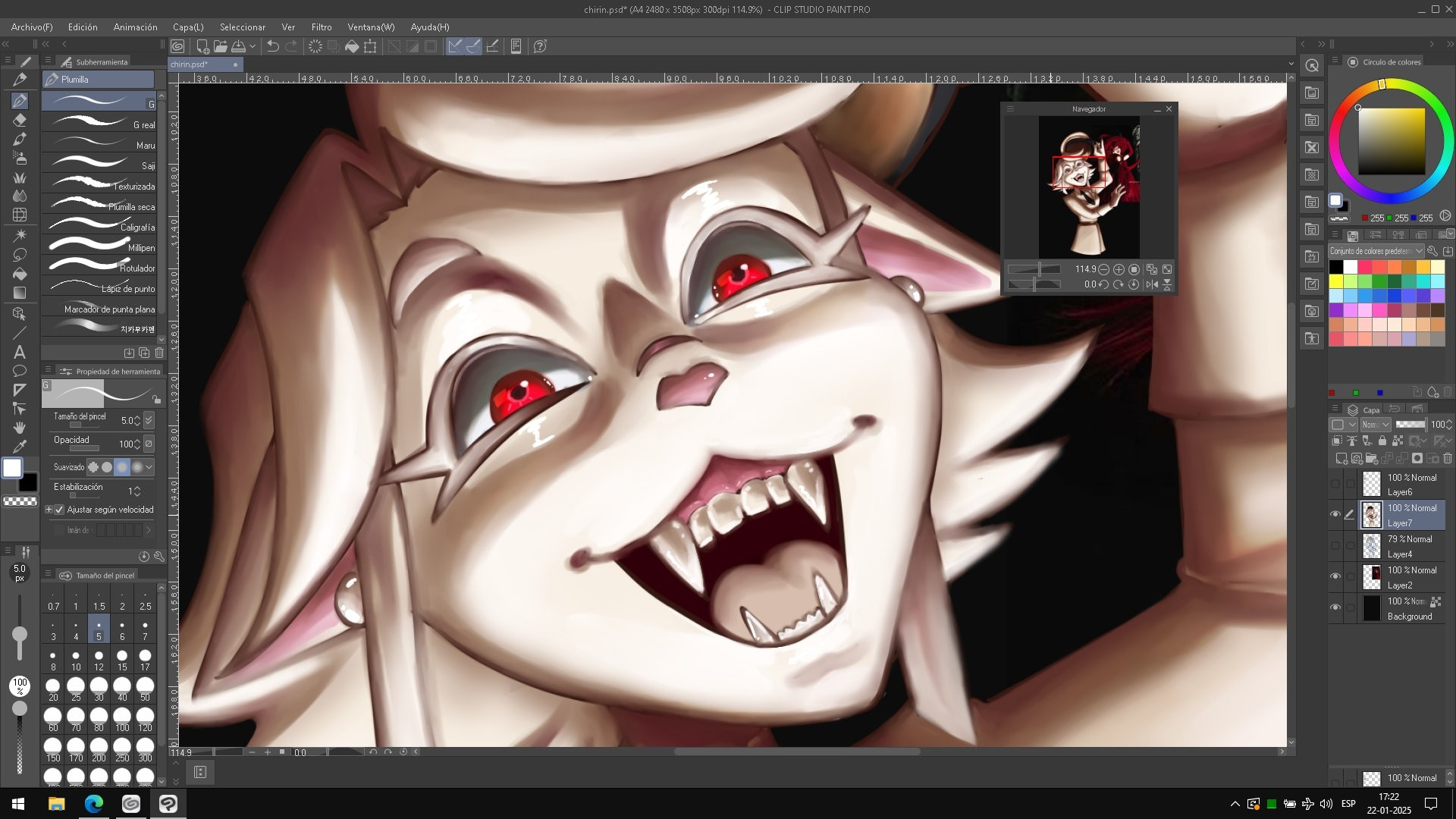Hide the Background layer
The height and width of the screenshot is (819, 1456).
tap(1335, 607)
